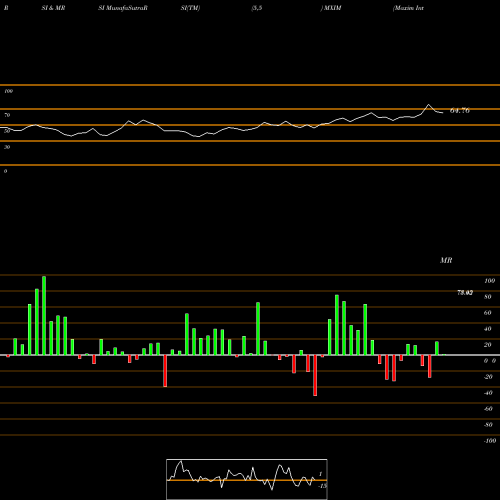
Task: Click the 50 level label on RSI axis
Action: click(x=7, y=131)
